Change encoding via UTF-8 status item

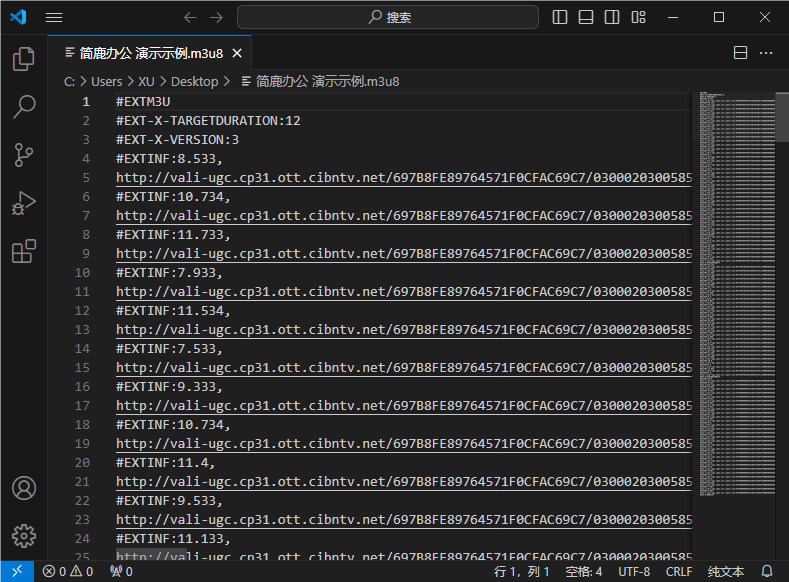coord(634,571)
